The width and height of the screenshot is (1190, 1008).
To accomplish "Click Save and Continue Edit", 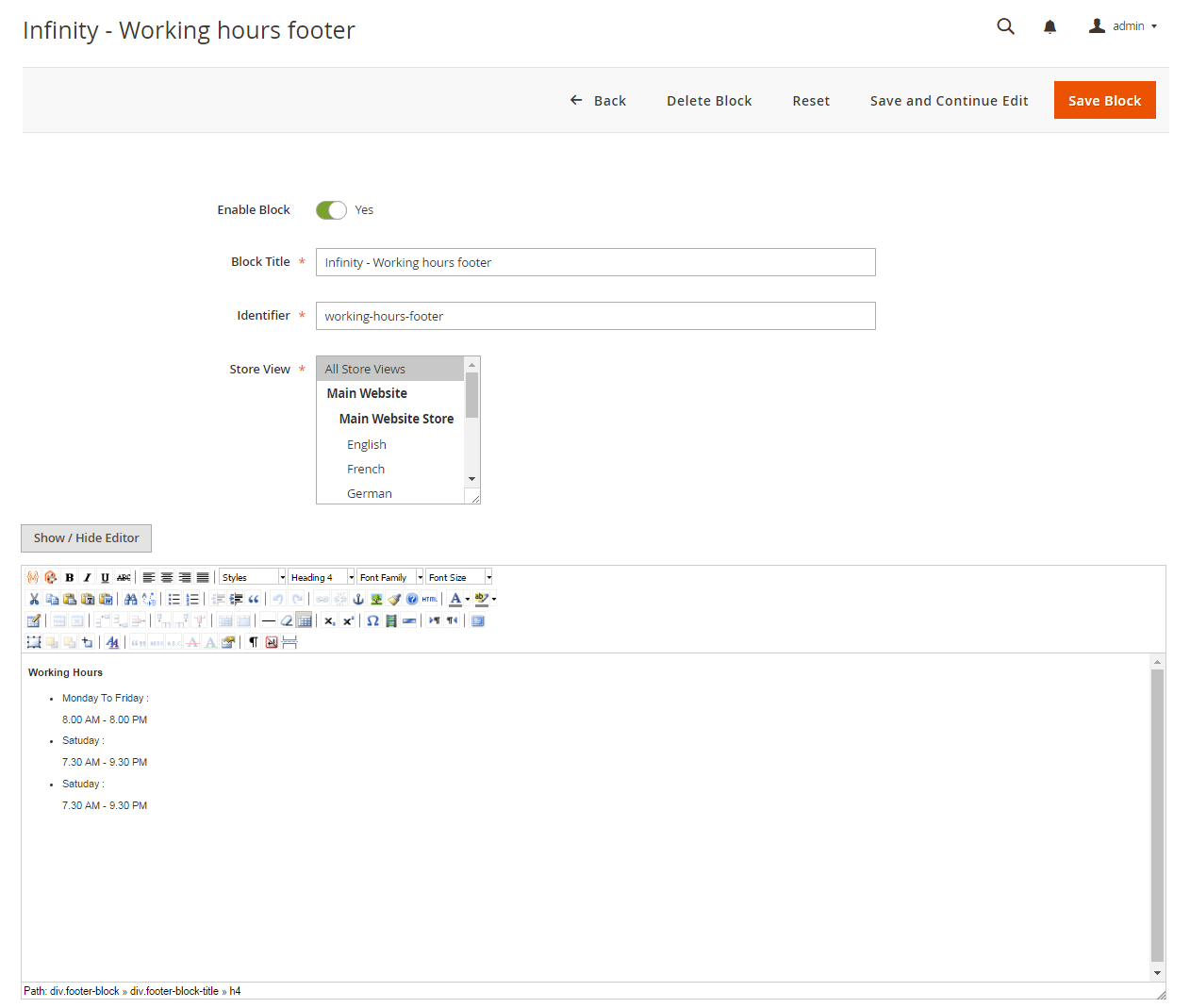I will (949, 100).
